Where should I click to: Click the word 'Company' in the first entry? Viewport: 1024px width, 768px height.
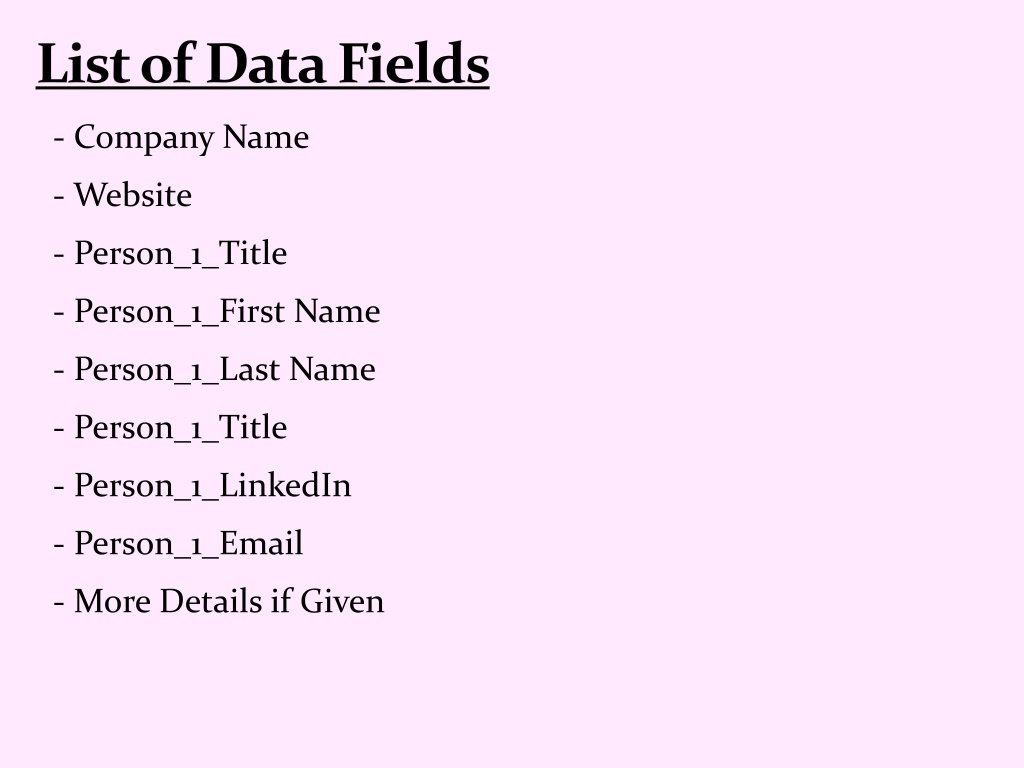(144, 138)
